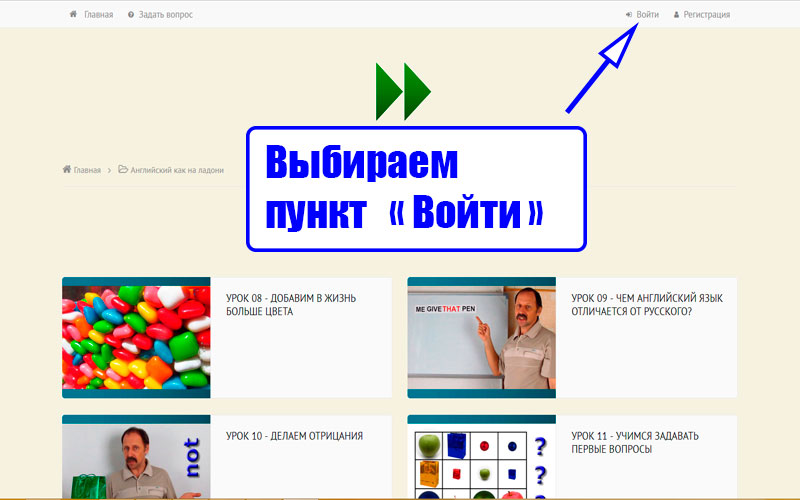
Task: Click the question mark icon beside Задать вопрос
Action: [131, 15]
